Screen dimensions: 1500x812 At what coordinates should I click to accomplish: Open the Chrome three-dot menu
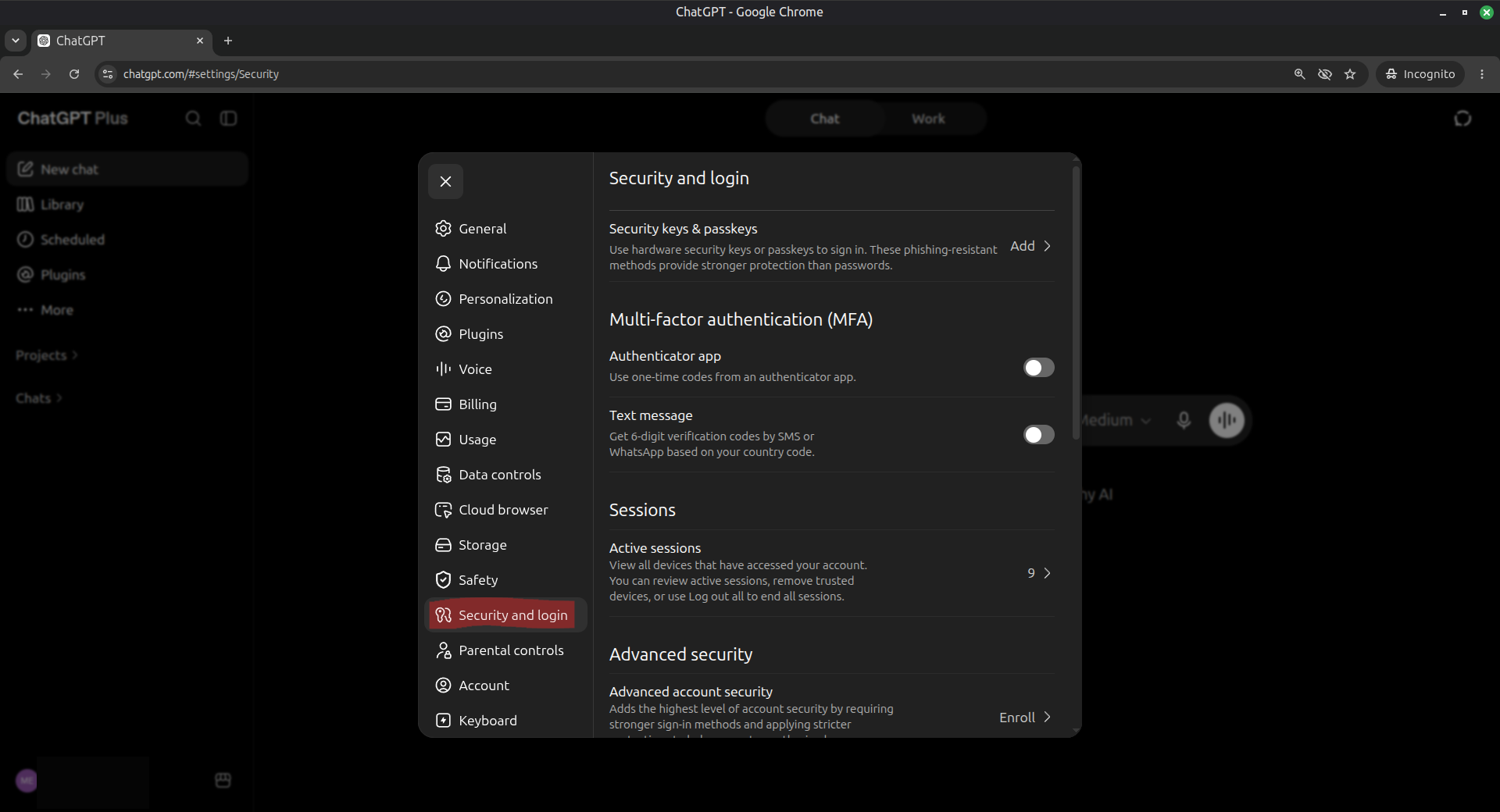(1482, 74)
